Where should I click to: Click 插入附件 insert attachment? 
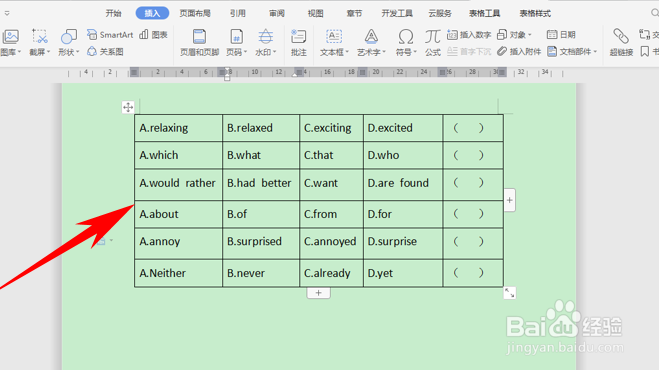tap(519, 52)
